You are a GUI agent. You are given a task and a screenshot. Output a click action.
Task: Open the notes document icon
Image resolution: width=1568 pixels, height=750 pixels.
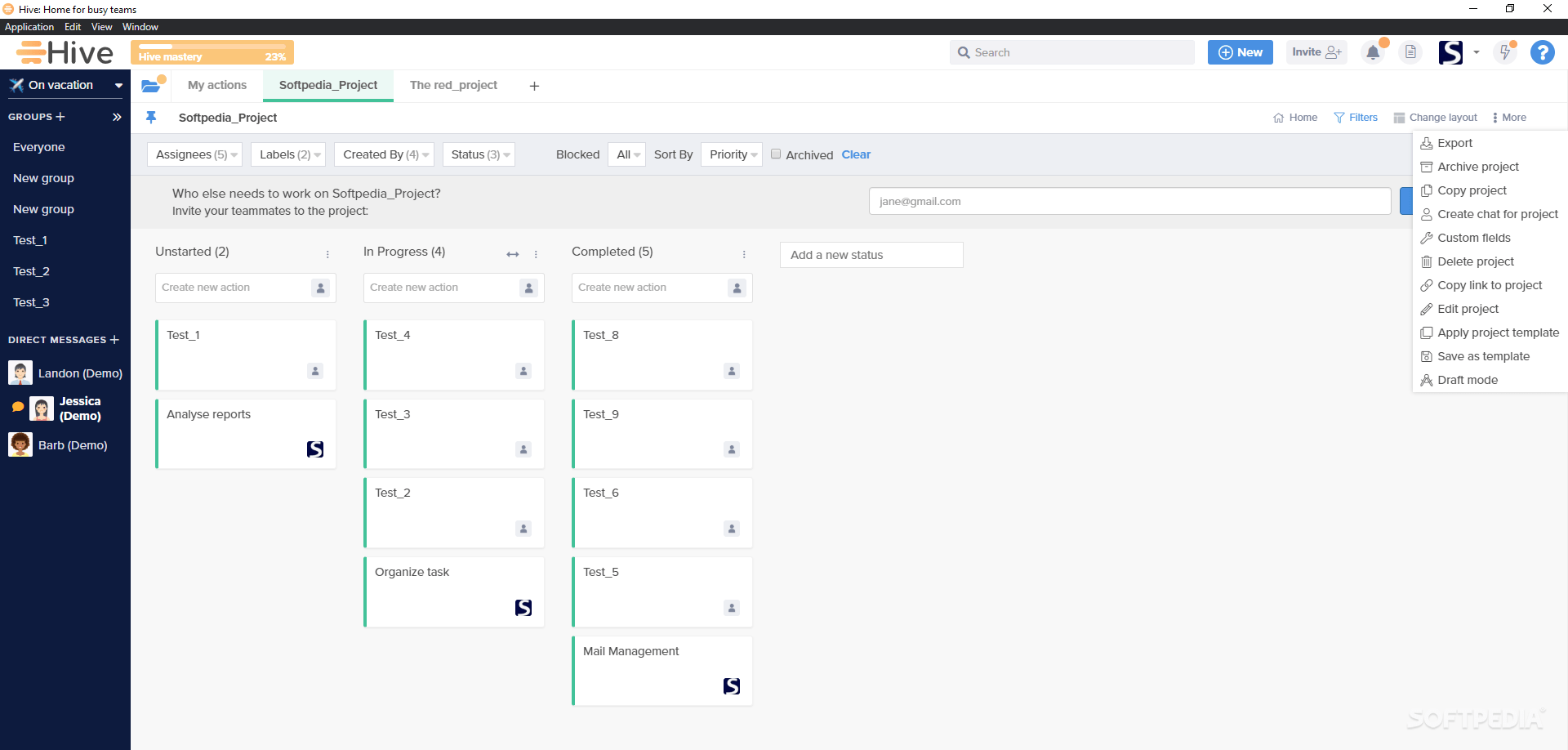click(x=1410, y=52)
